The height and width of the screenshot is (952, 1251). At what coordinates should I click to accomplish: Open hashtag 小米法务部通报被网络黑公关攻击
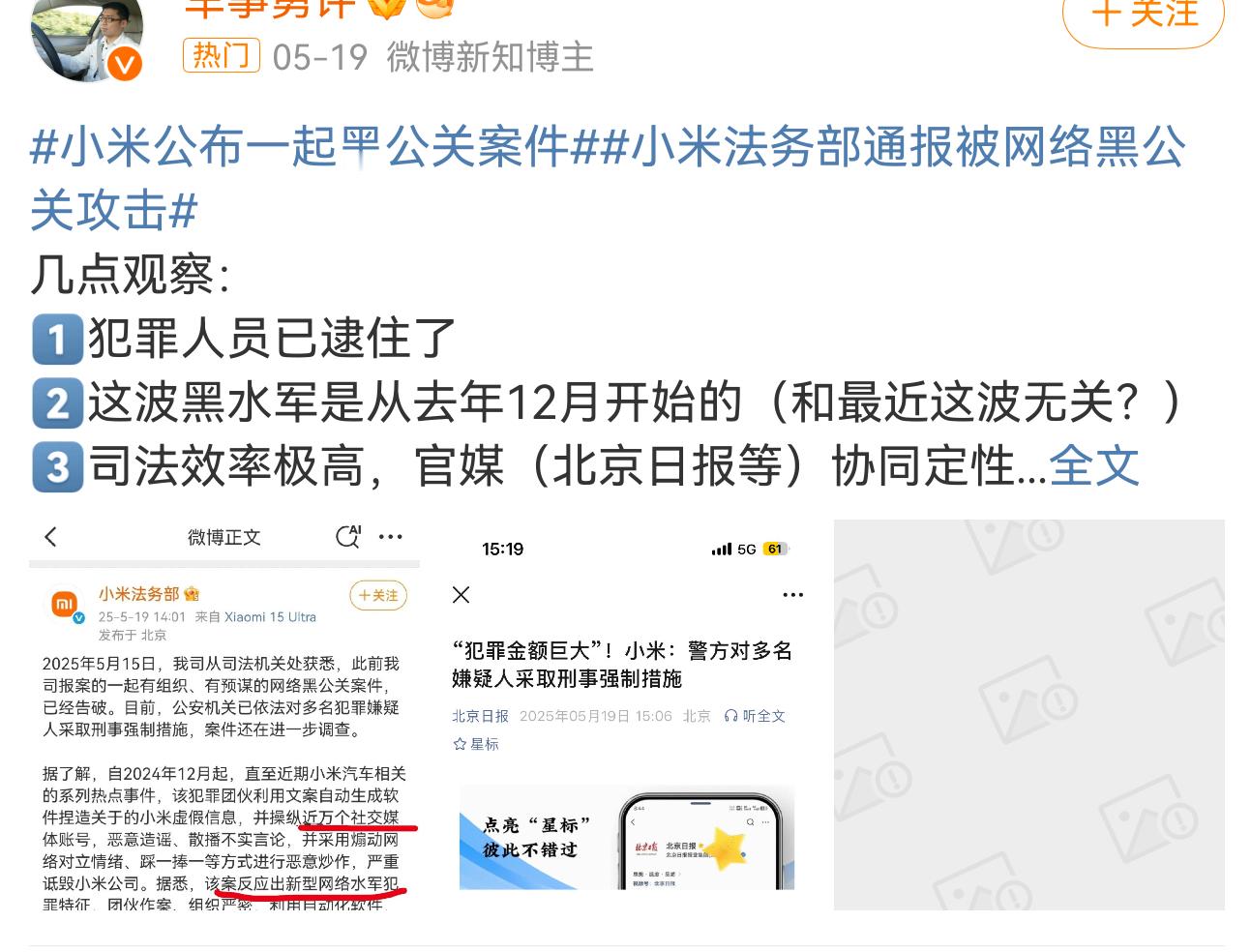tap(608, 179)
